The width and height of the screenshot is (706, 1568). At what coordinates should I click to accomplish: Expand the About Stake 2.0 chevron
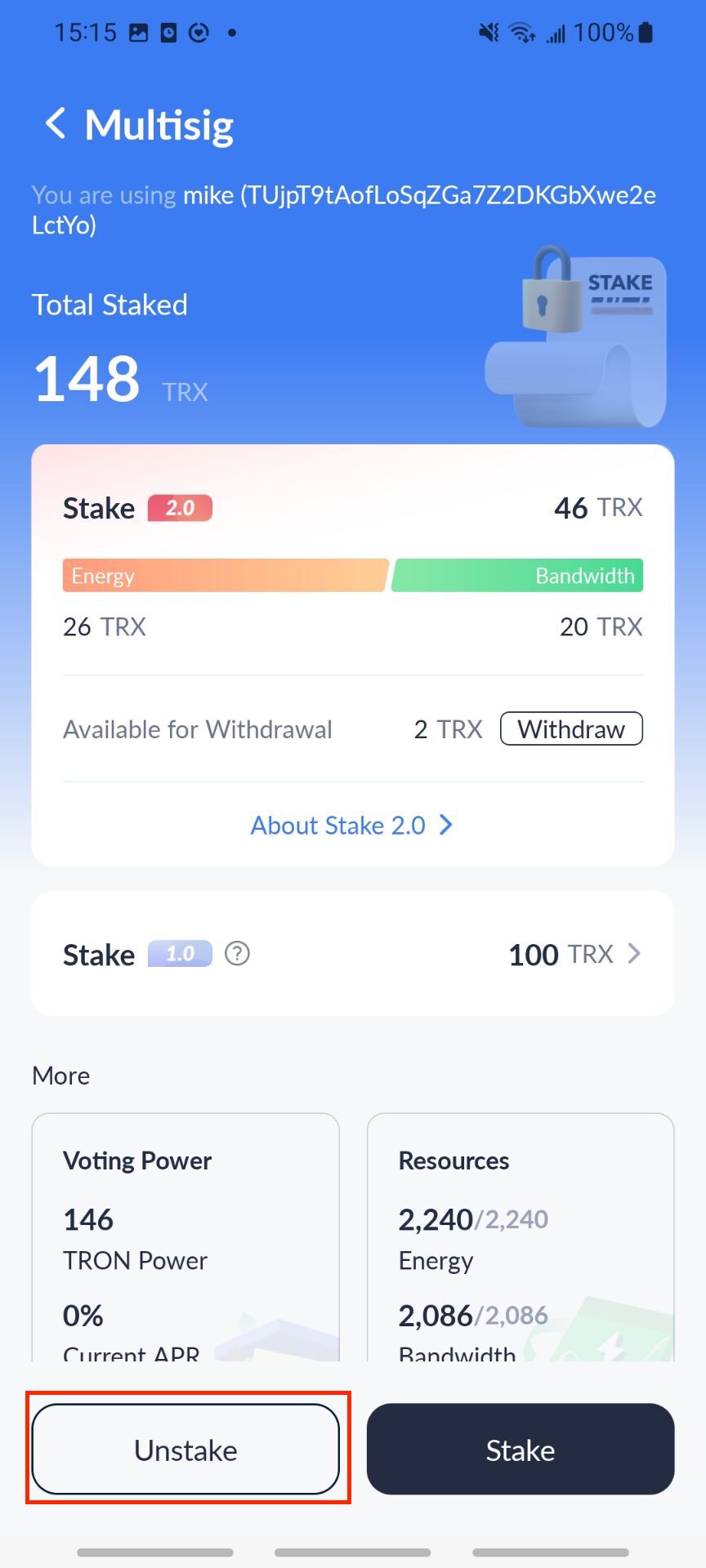[x=446, y=825]
